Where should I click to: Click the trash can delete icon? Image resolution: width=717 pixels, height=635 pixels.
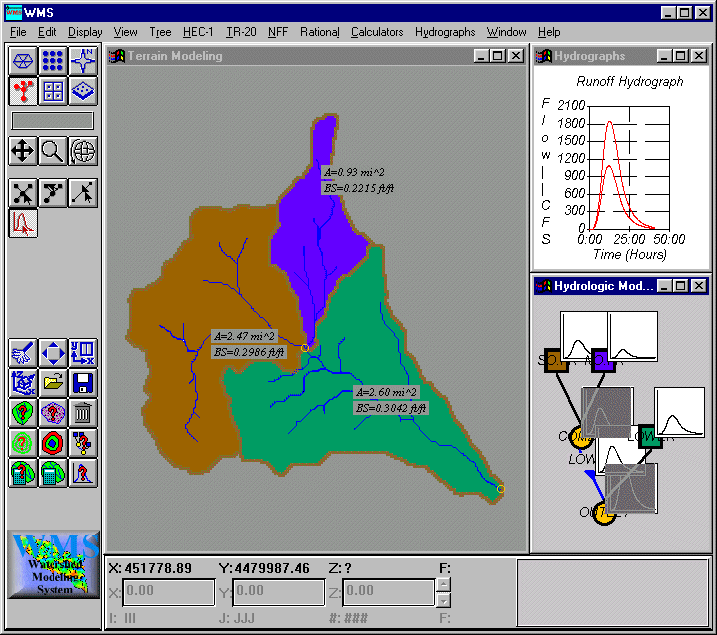tap(83, 412)
